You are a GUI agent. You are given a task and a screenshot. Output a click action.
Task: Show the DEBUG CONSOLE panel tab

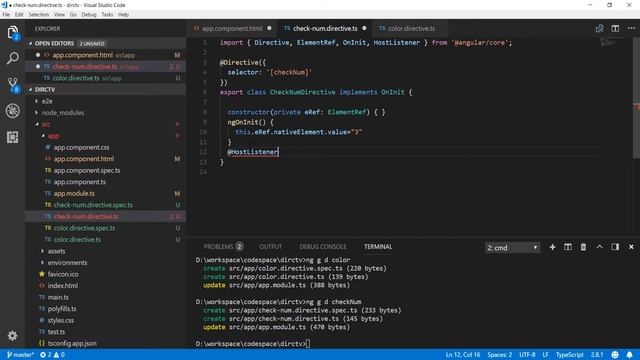[323, 247]
